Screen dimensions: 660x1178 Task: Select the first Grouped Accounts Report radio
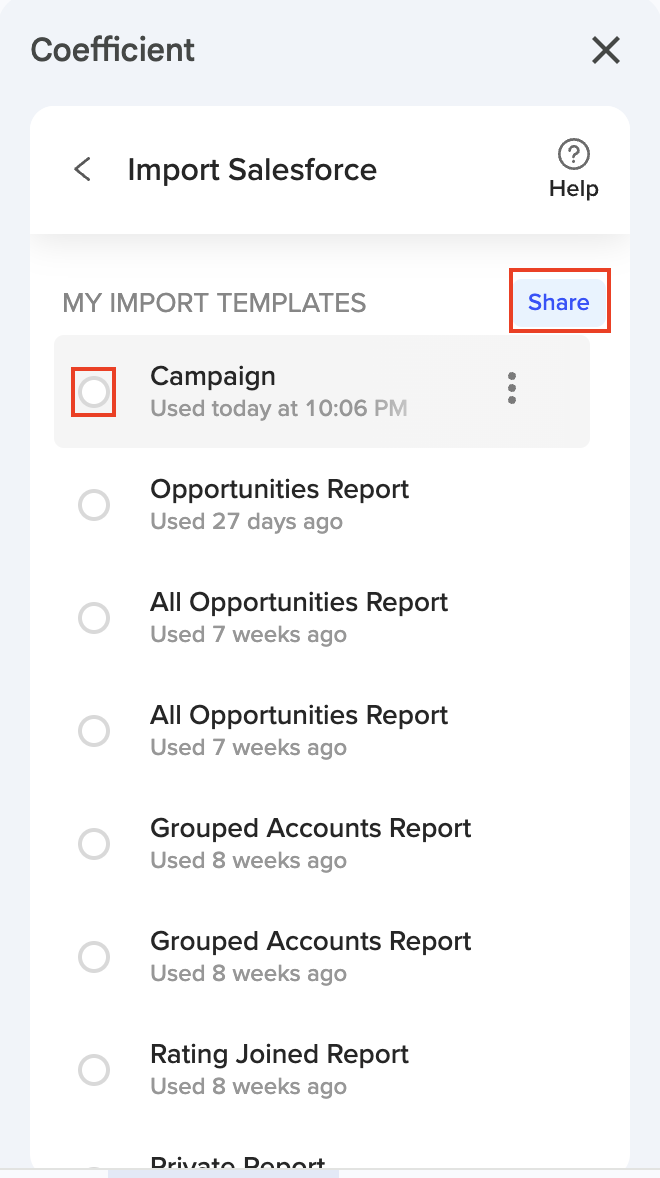click(x=94, y=844)
